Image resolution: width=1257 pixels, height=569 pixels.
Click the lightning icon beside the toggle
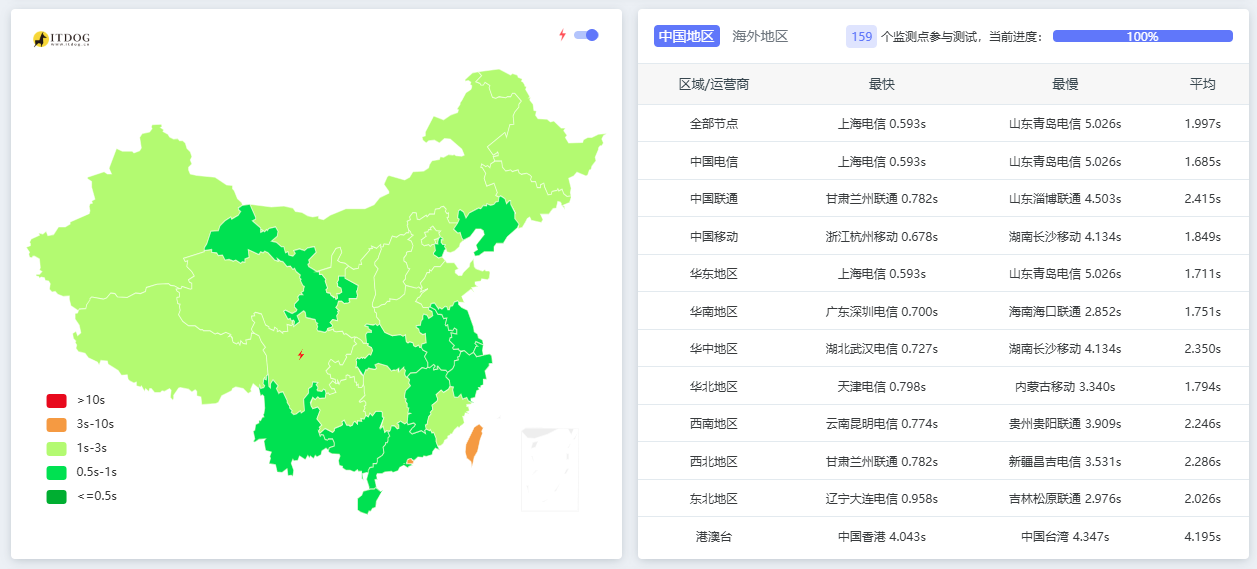tap(562, 35)
